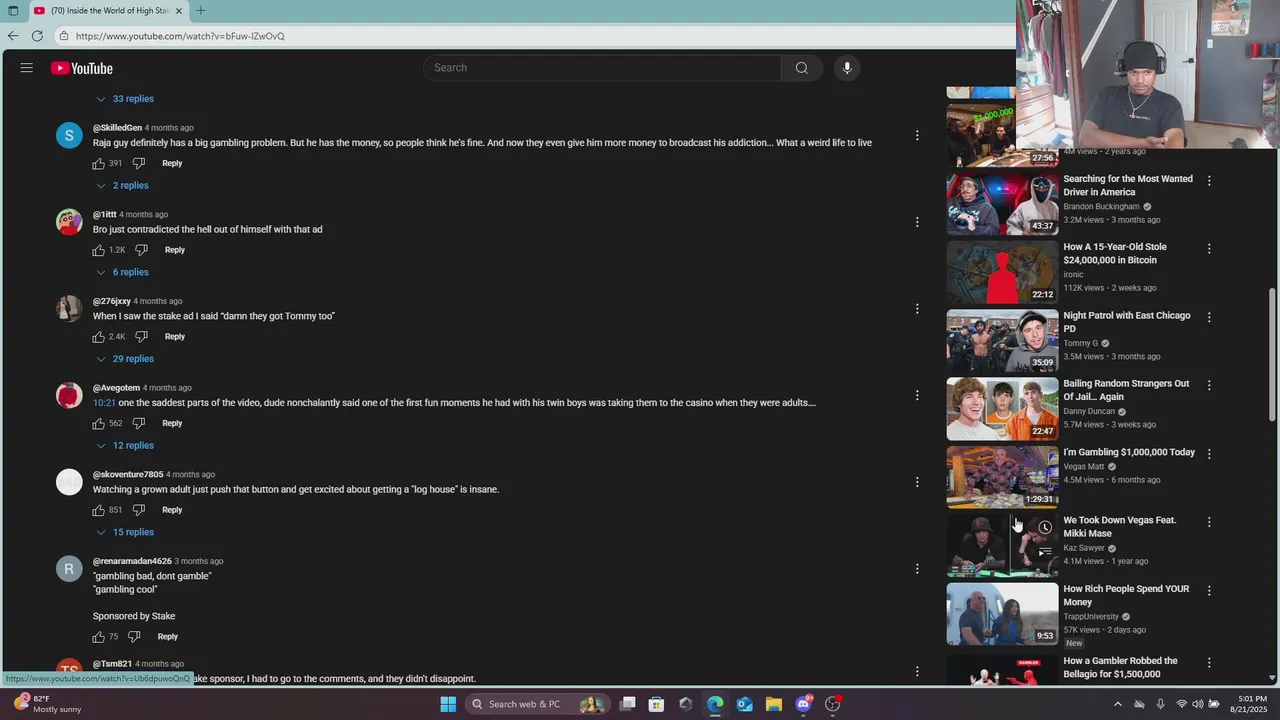Show hidden system tray icons
Image resolution: width=1280 pixels, height=720 pixels.
(x=1118, y=704)
